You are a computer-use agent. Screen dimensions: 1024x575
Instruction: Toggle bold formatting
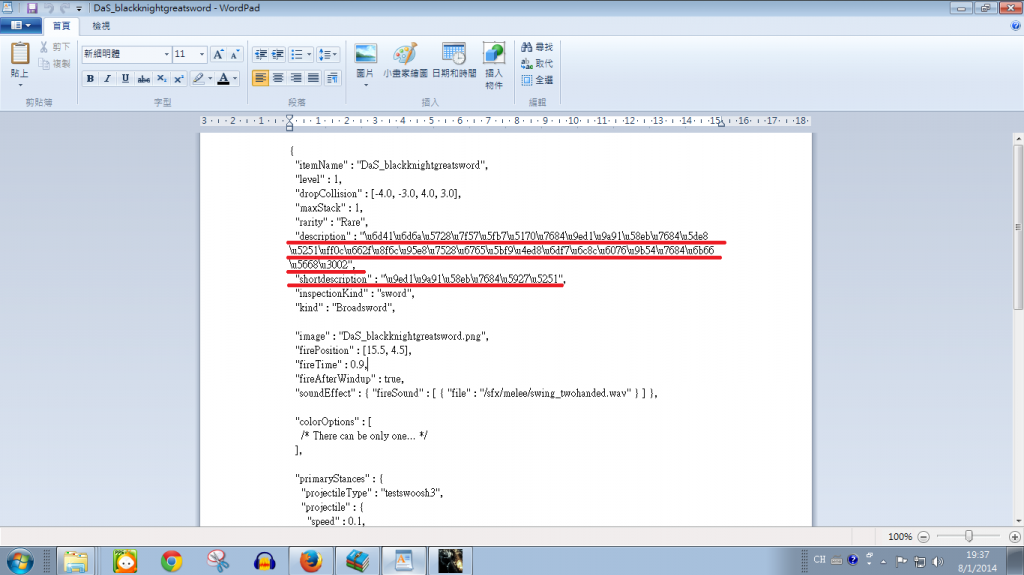(90, 78)
